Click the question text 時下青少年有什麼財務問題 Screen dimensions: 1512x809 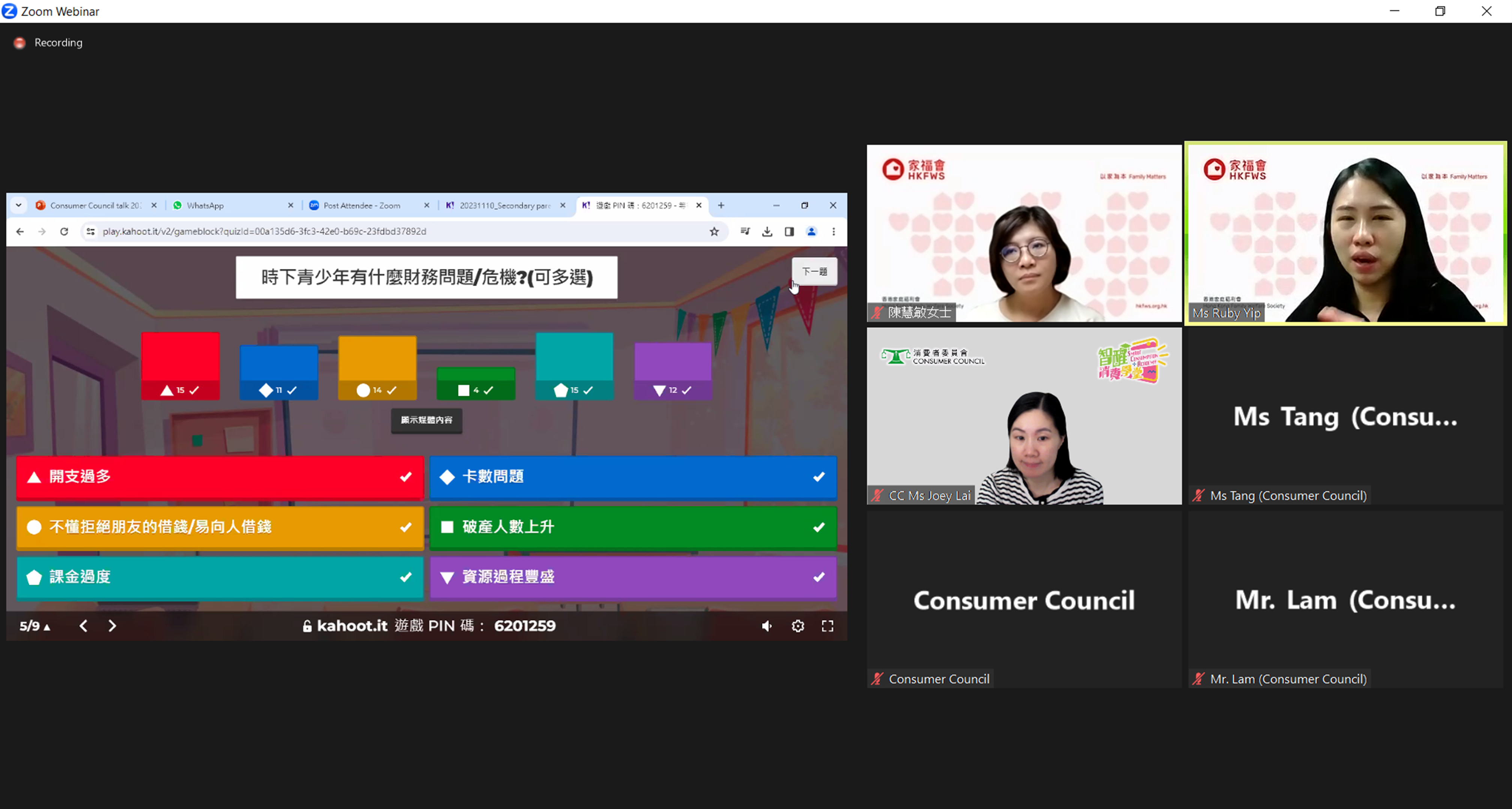427,277
